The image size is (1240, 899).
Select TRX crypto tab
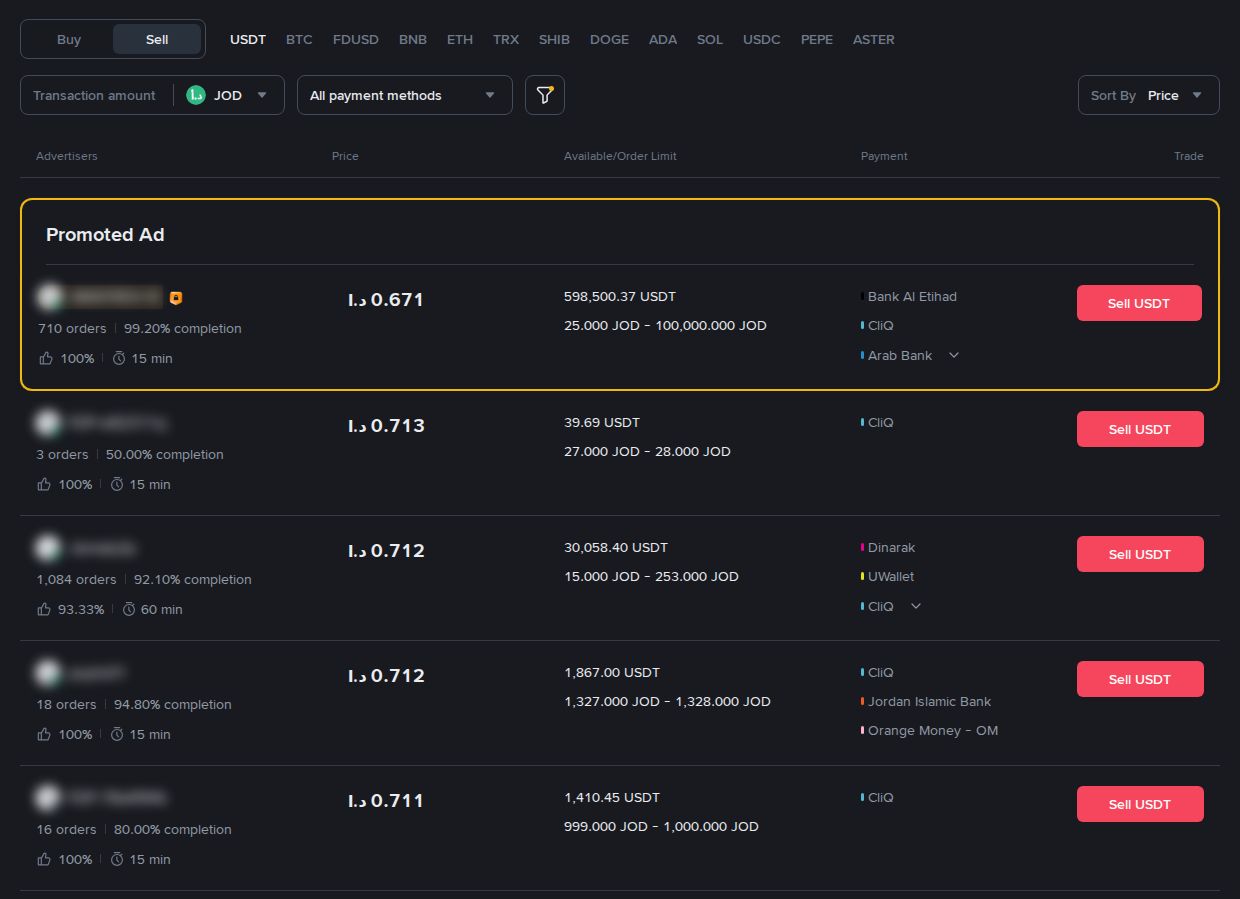pyautogui.click(x=506, y=40)
